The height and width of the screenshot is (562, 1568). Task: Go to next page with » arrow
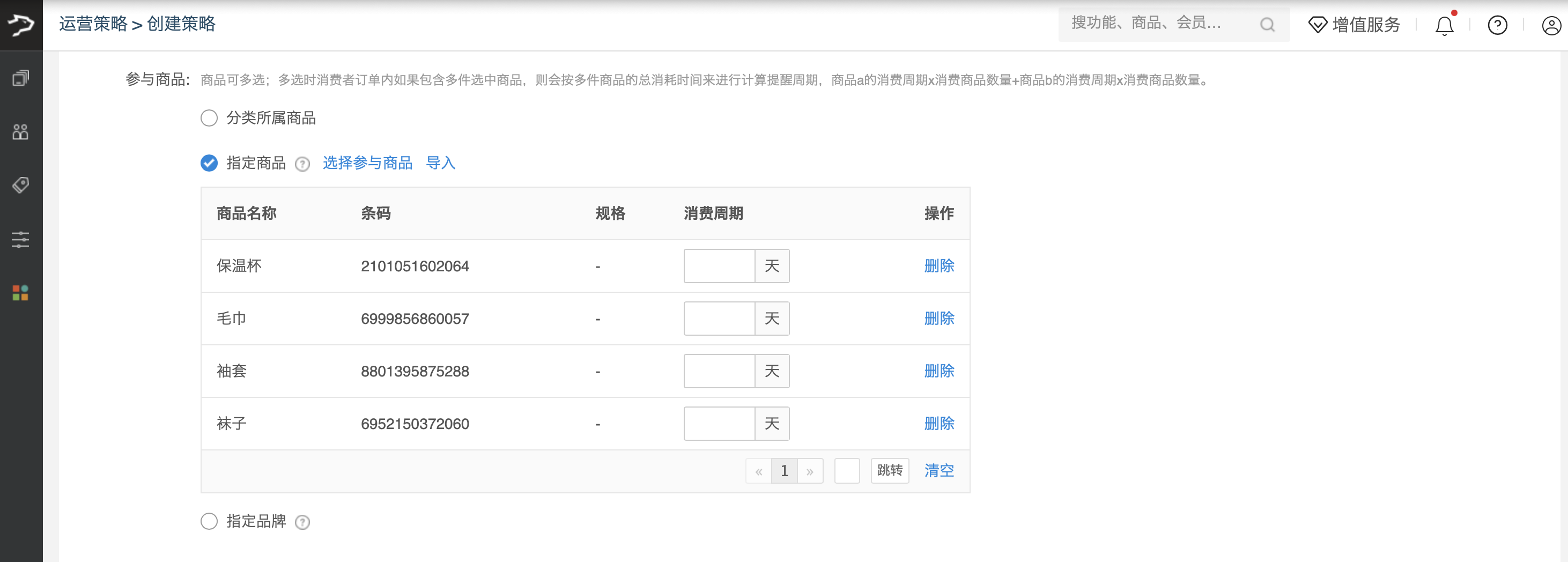click(810, 471)
